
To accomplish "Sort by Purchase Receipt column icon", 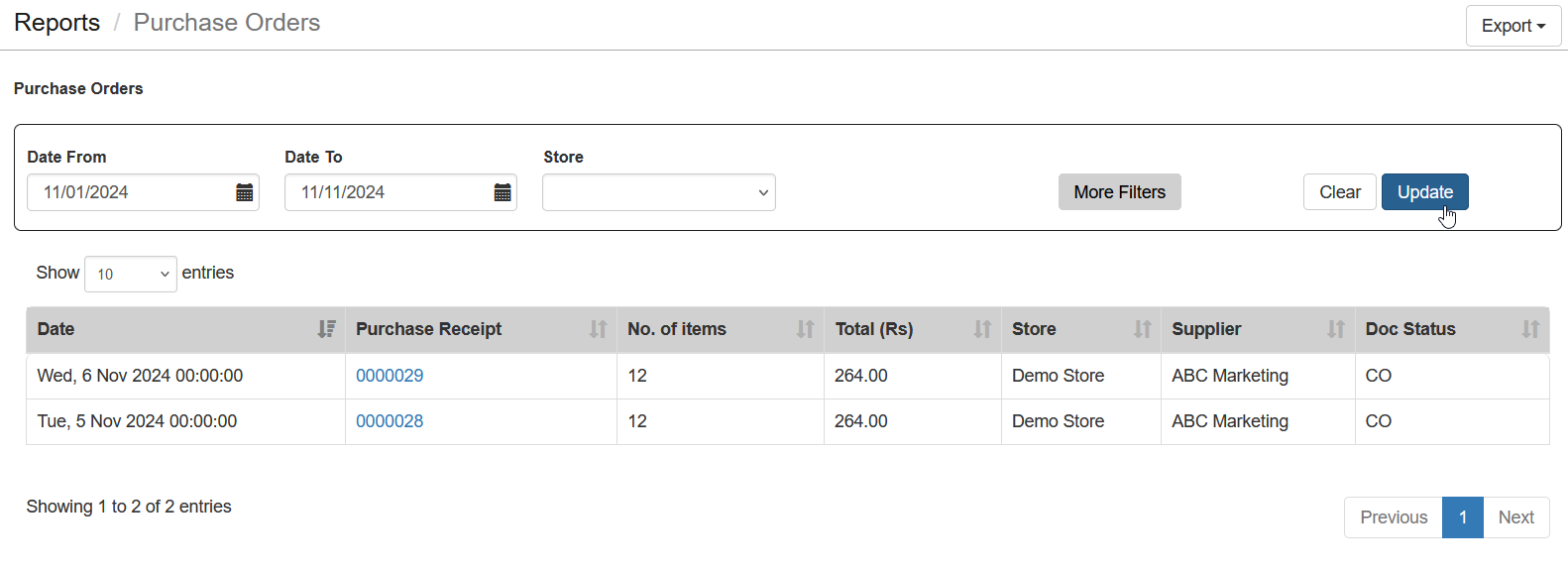I will (x=598, y=329).
